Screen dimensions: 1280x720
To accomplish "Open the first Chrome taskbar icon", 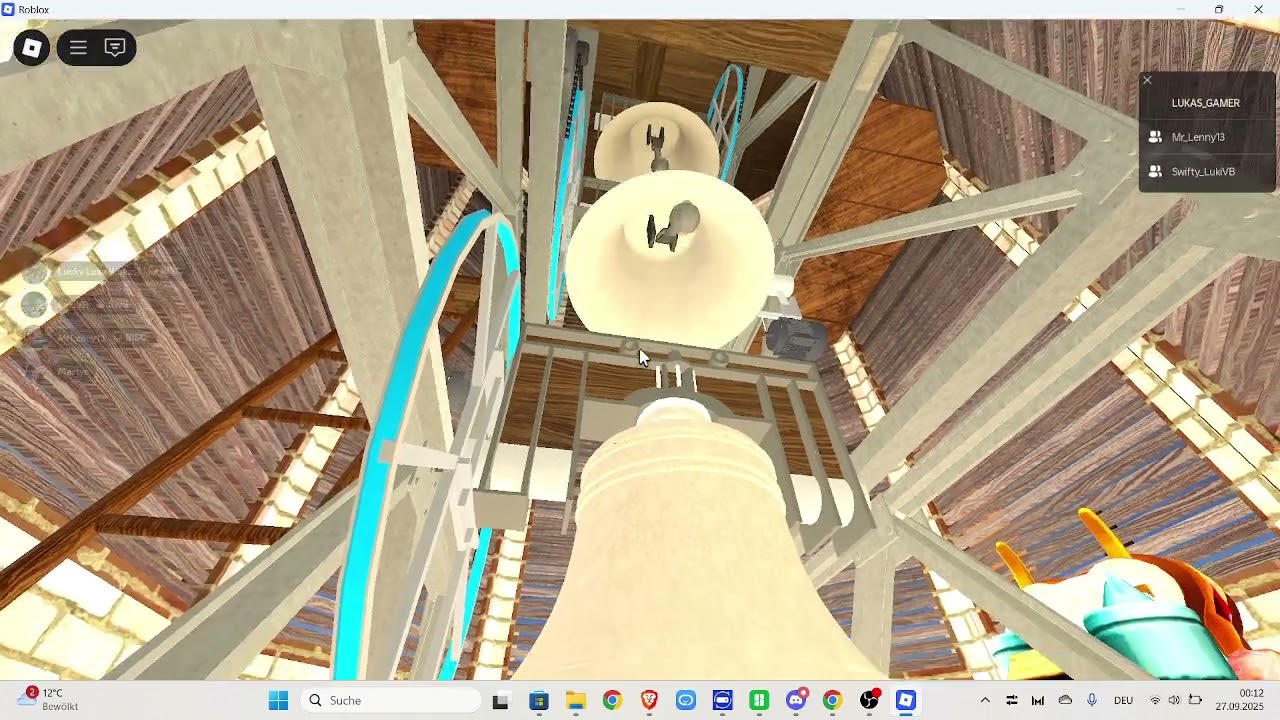I will point(612,701).
